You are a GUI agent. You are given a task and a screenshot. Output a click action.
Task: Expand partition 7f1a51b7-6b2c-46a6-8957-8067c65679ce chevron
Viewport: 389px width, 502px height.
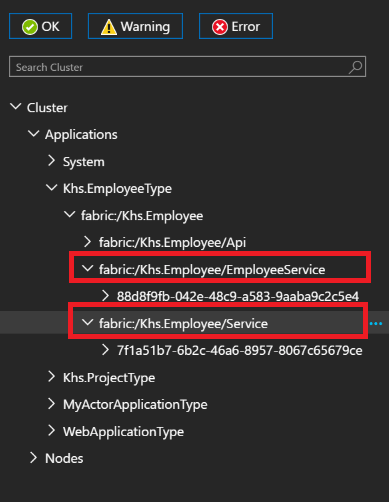click(105, 350)
